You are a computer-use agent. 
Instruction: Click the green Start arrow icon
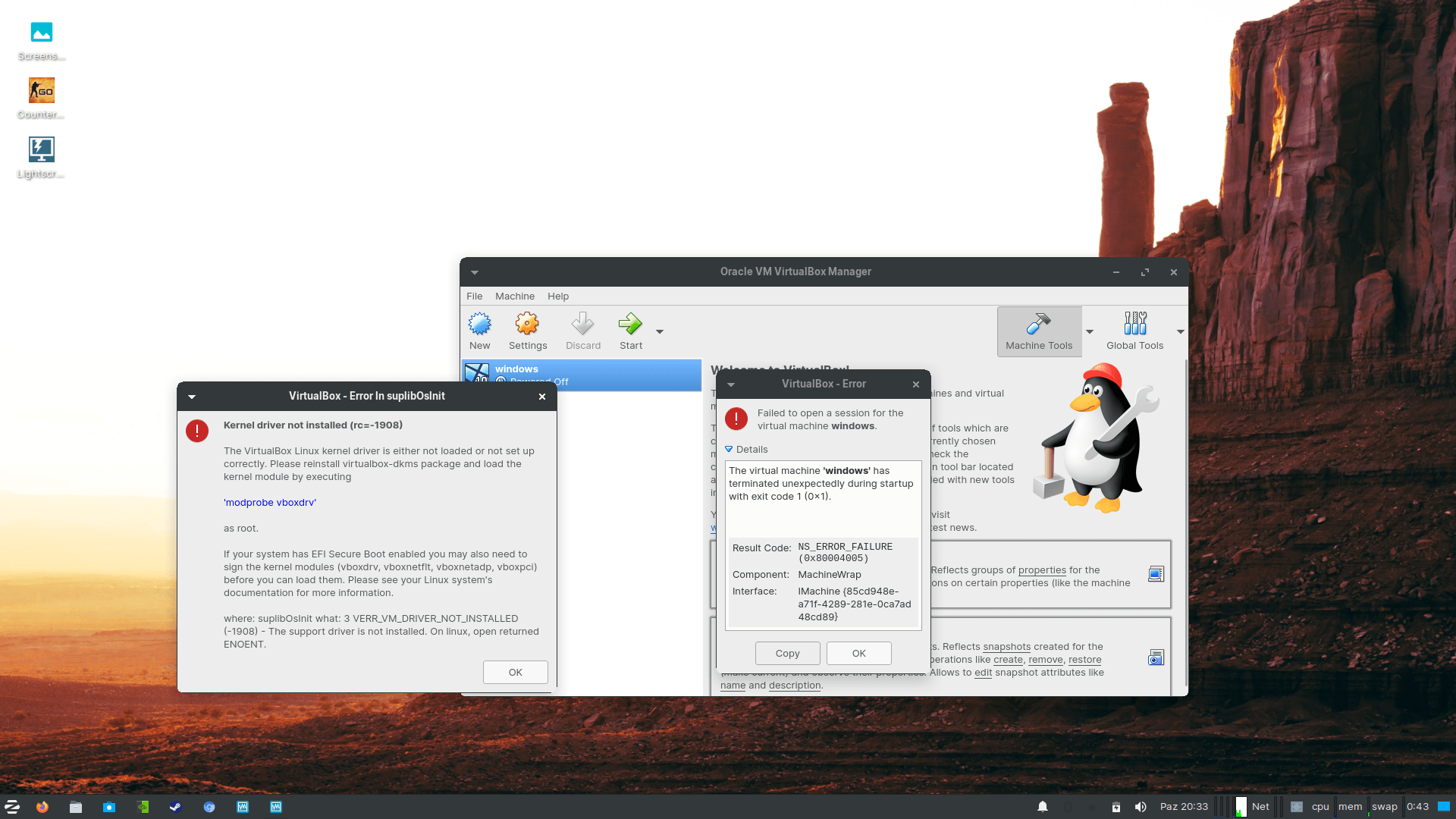[x=630, y=325]
